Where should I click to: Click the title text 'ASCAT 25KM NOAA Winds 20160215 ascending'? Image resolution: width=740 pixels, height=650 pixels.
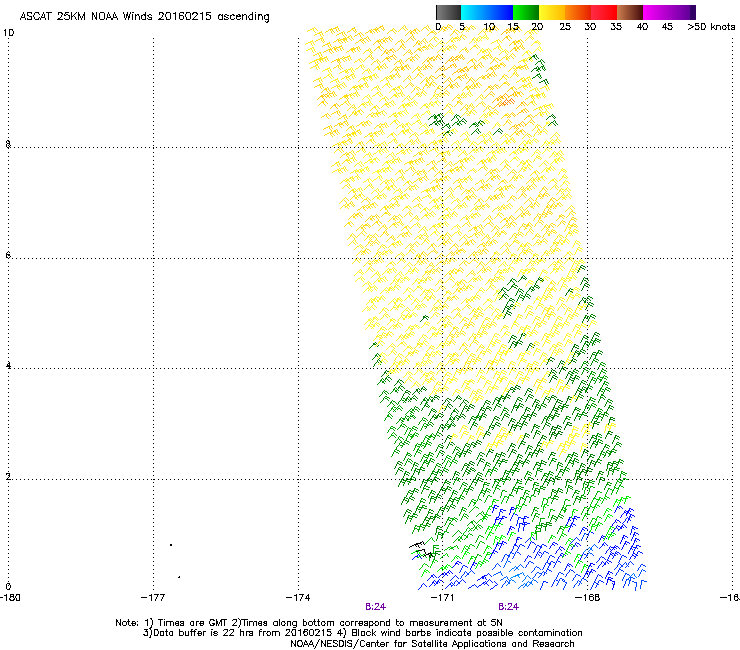[x=144, y=17]
